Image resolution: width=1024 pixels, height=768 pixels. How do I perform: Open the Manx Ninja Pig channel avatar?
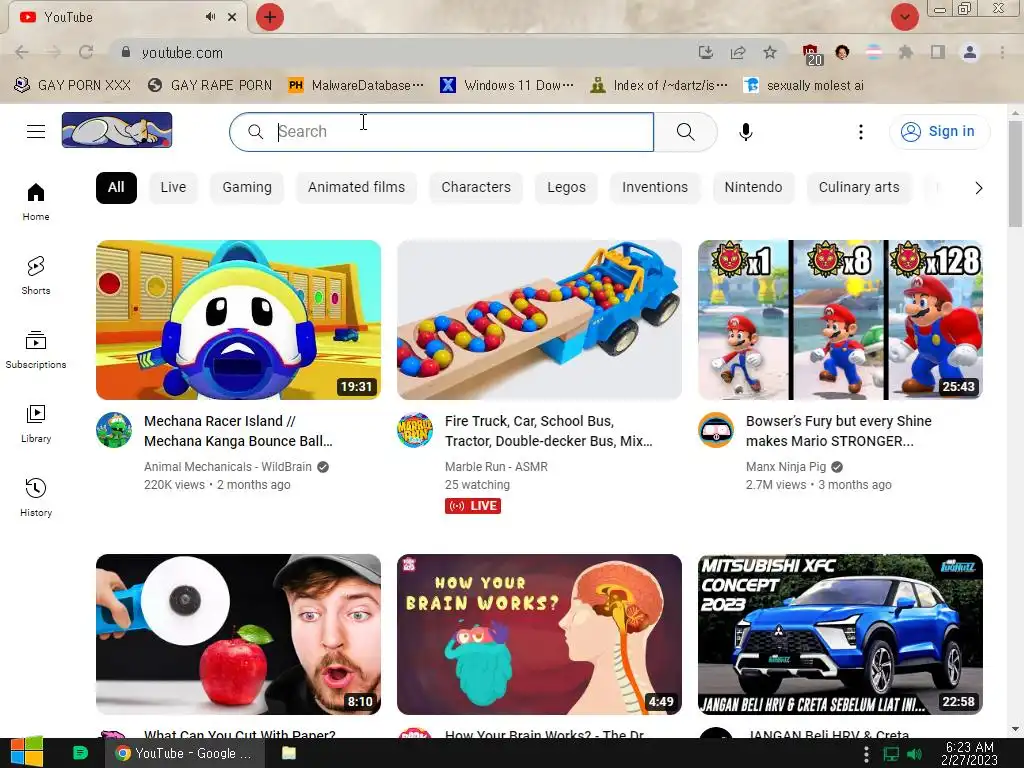click(716, 430)
